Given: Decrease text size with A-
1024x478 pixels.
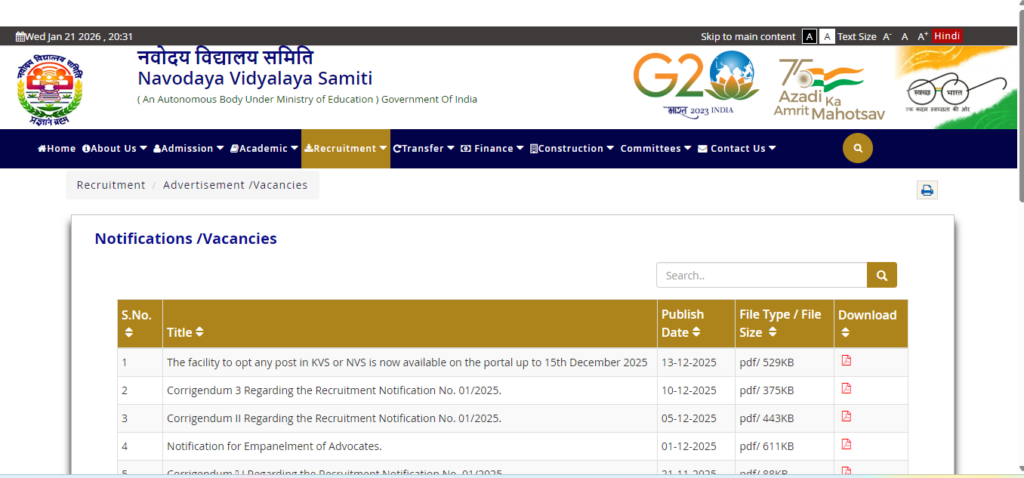Looking at the screenshot, I should click(x=887, y=37).
